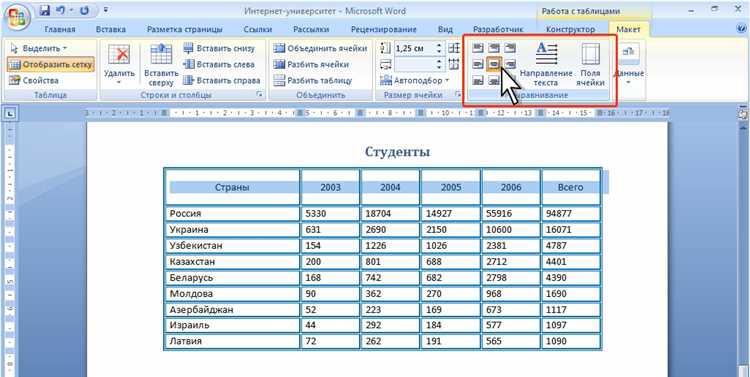Go to the Рассылки tab
The image size is (750, 377).
[311, 29]
